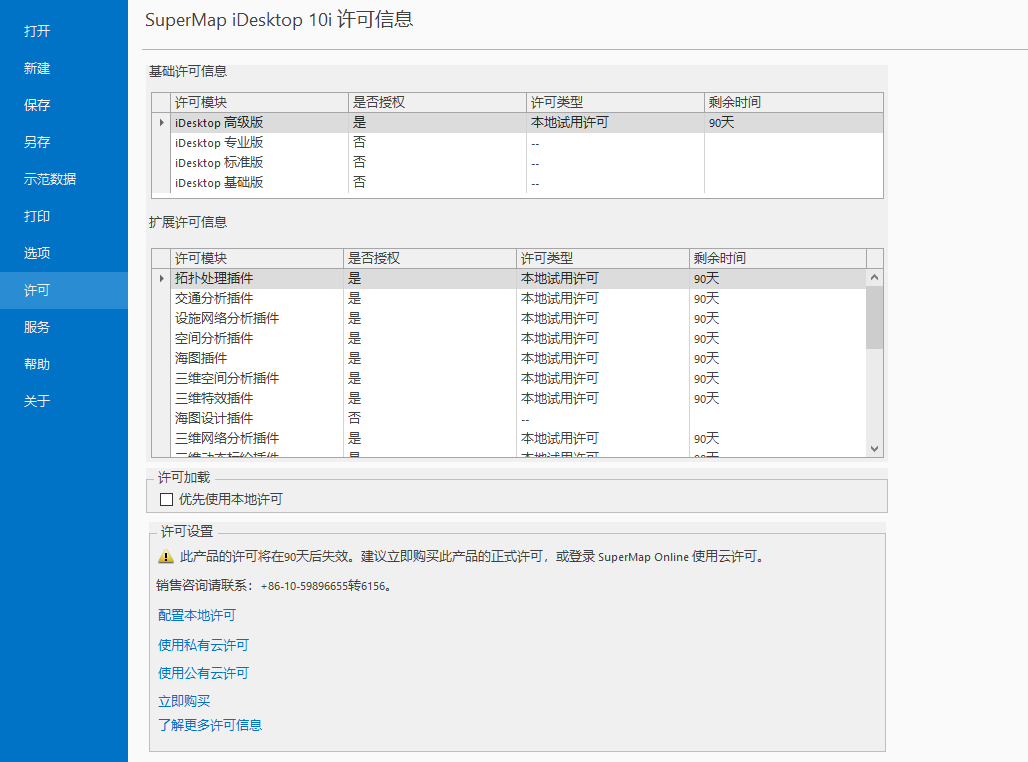Click 本地试用许可 cell for iDesktop 高级版

click(616, 123)
